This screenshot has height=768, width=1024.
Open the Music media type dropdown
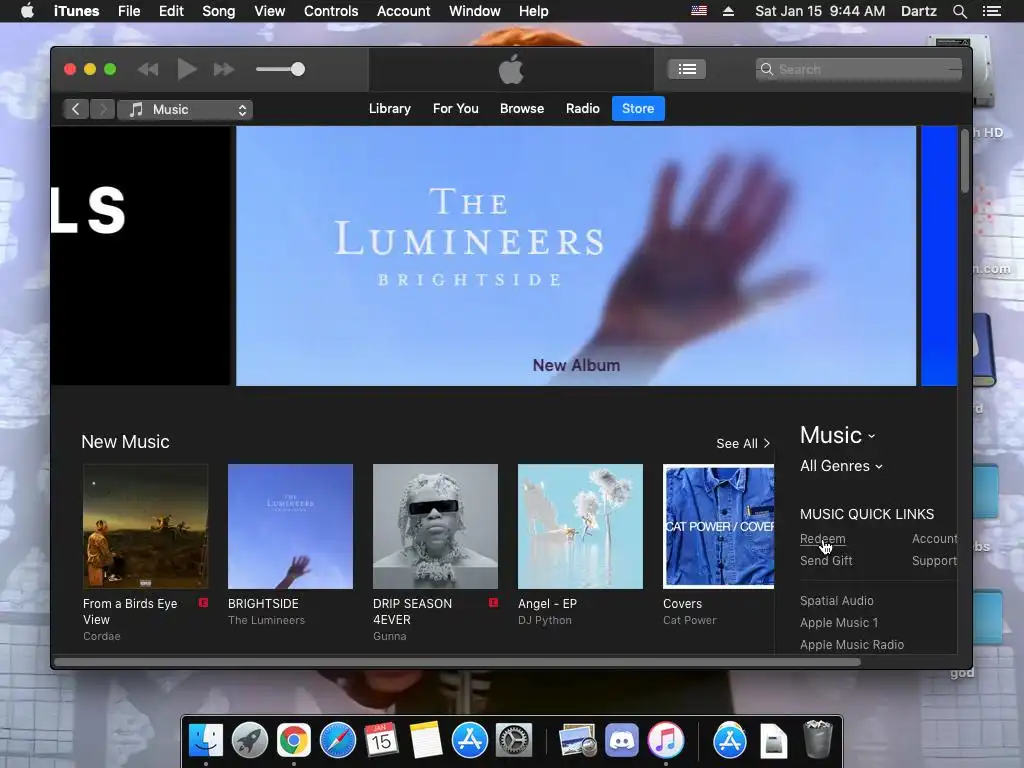[x=185, y=110]
